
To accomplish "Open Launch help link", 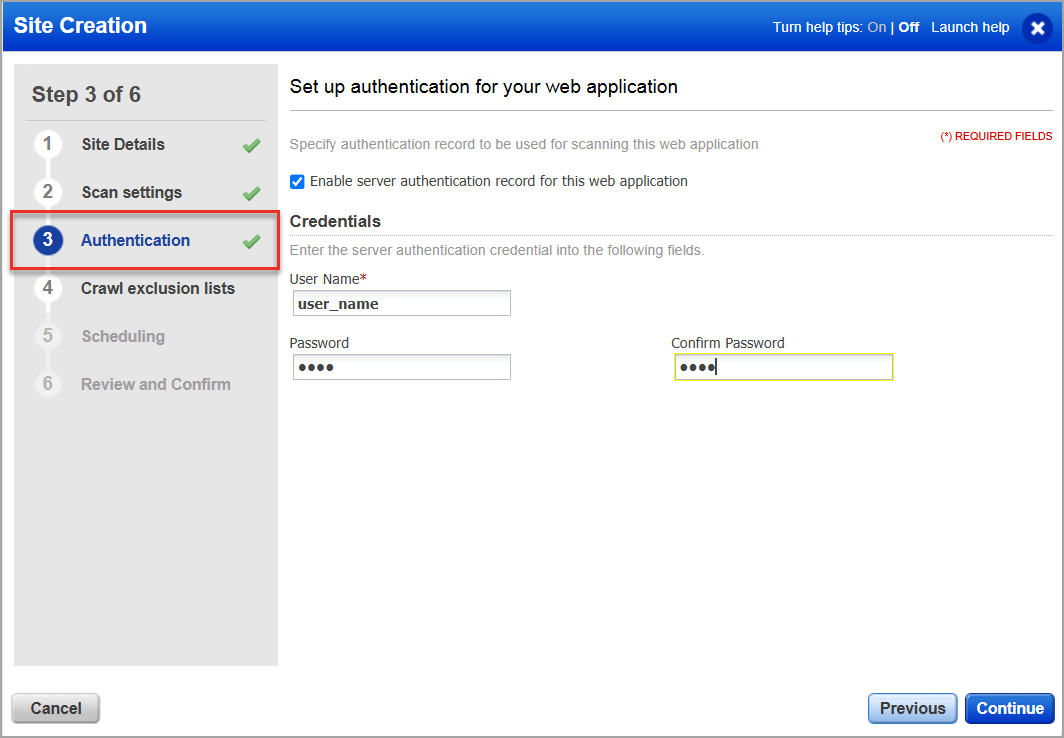I will 970,27.
